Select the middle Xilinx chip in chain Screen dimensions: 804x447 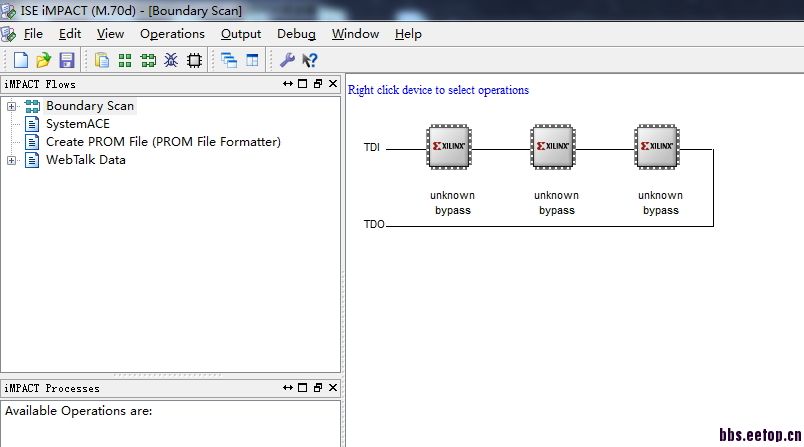pos(553,147)
